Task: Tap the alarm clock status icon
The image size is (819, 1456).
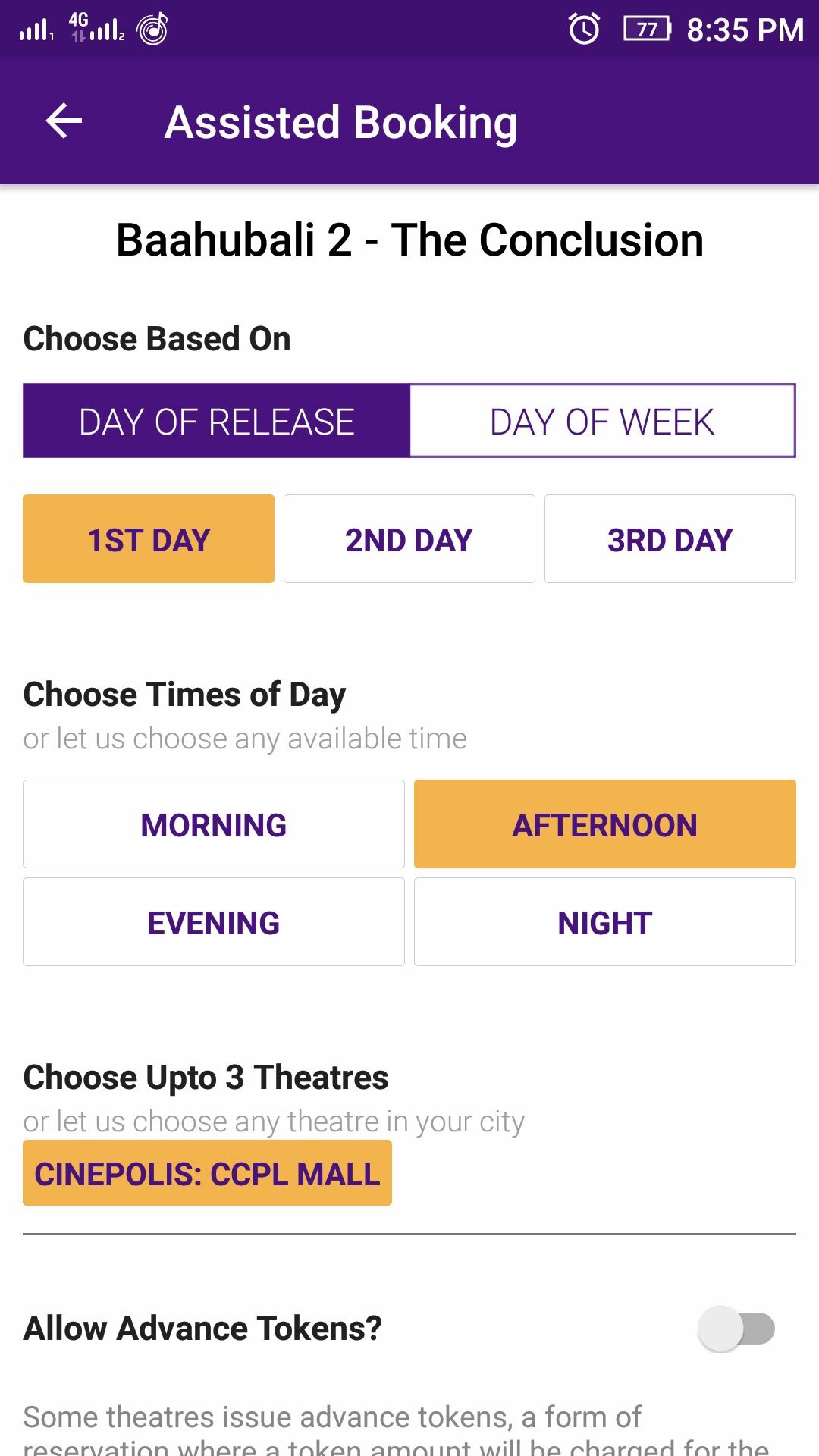Action: [584, 30]
